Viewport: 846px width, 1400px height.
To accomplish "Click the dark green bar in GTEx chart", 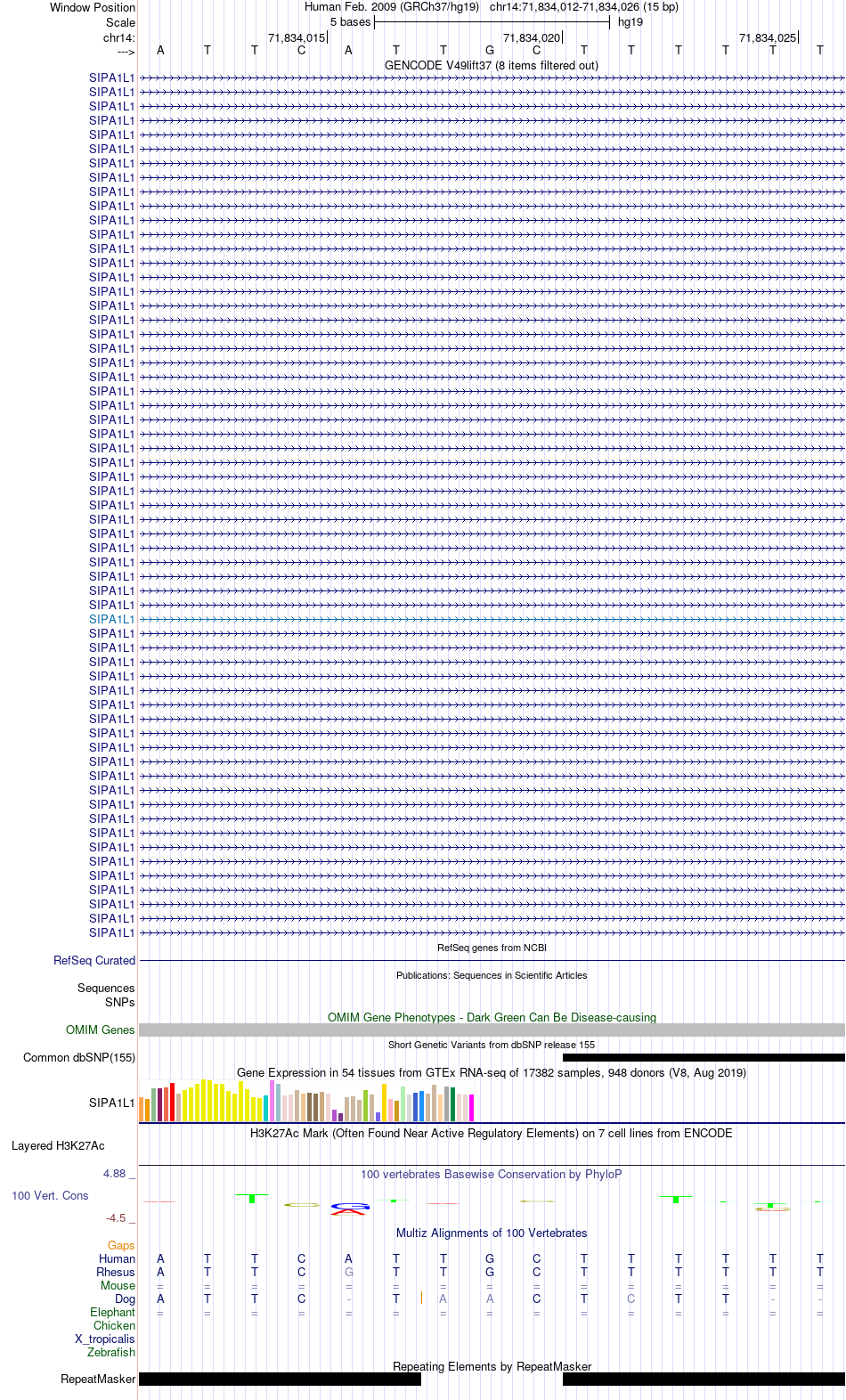I will (x=452, y=1104).
